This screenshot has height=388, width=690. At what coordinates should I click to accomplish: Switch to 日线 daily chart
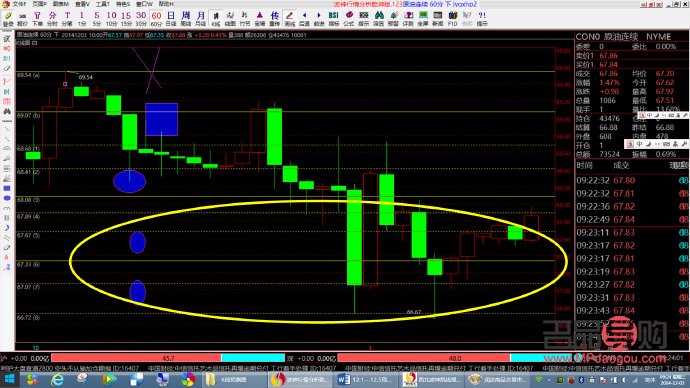(x=171, y=18)
